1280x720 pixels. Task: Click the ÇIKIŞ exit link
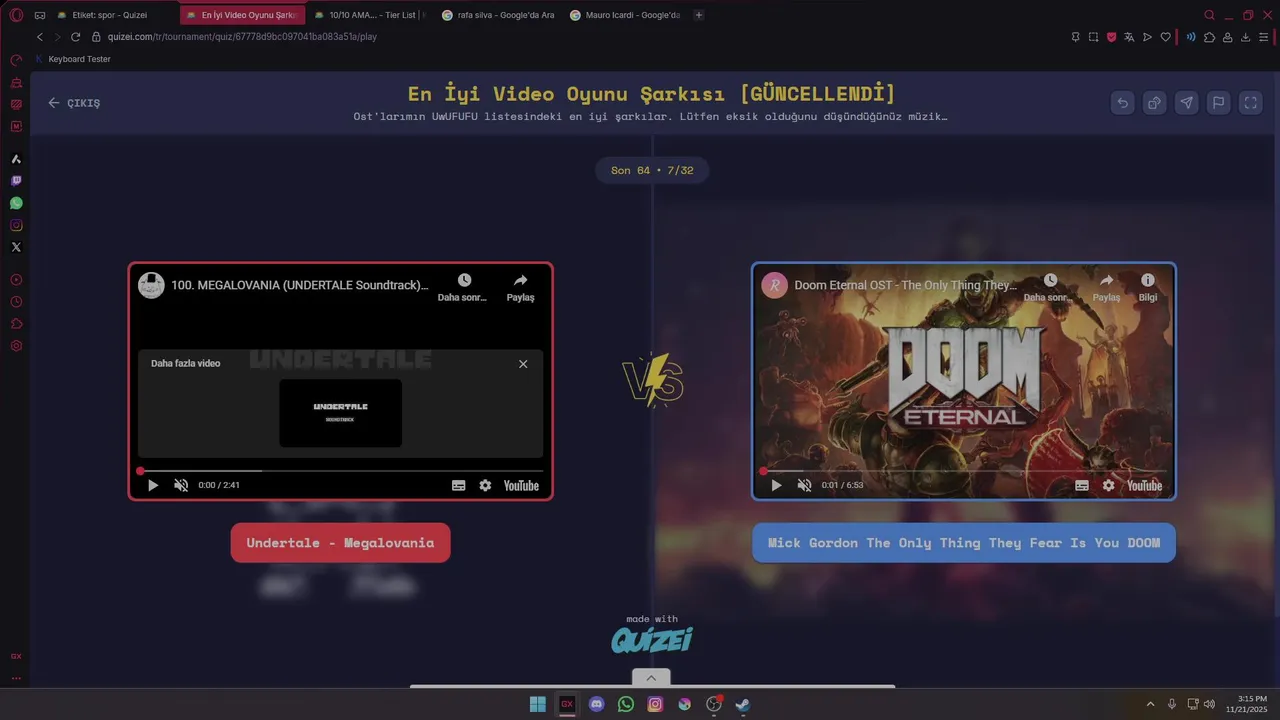point(74,103)
